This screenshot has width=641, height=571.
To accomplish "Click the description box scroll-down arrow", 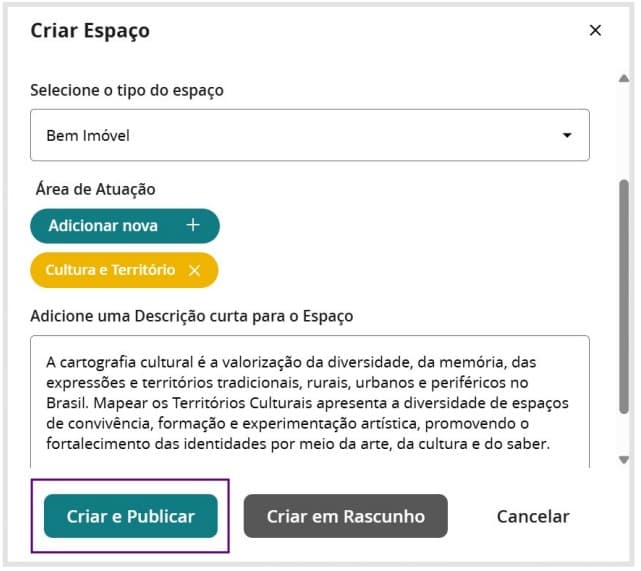I will click(x=624, y=459).
